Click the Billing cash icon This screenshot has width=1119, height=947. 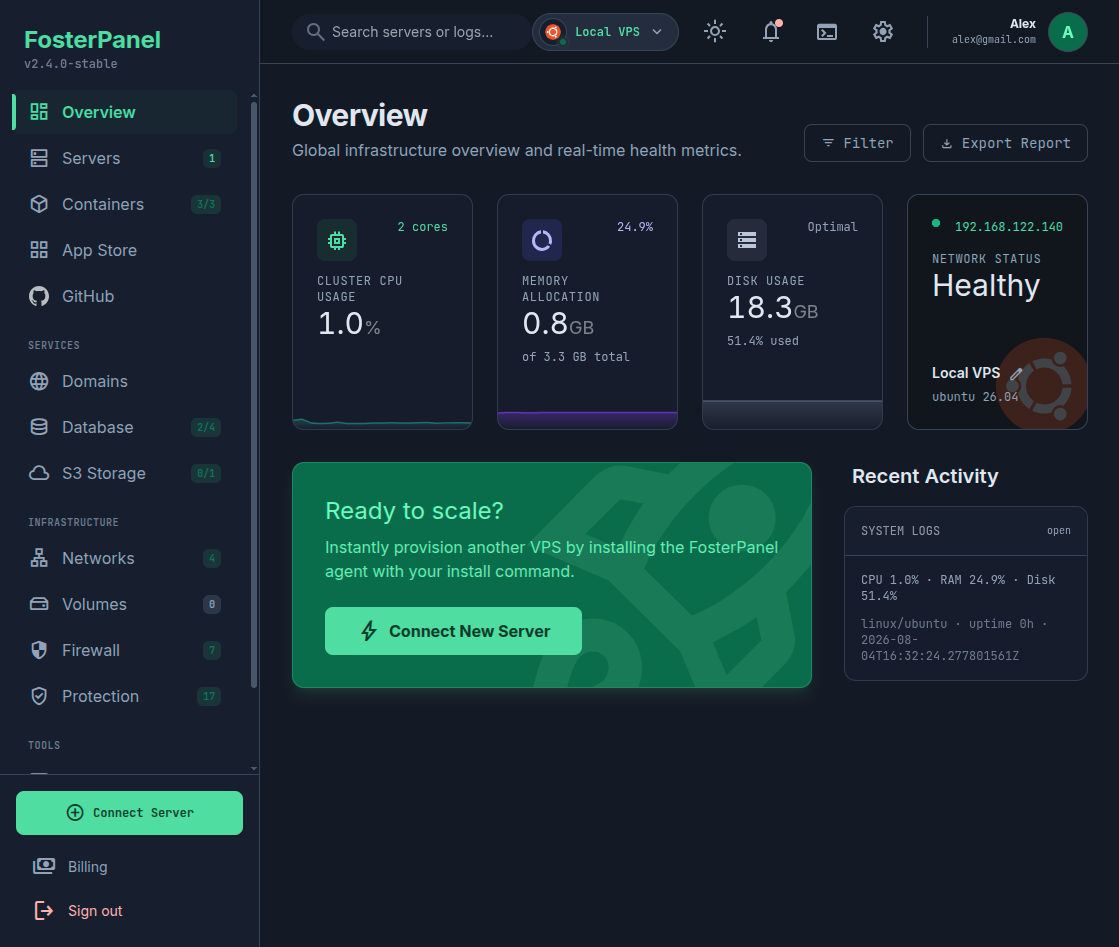coord(44,866)
